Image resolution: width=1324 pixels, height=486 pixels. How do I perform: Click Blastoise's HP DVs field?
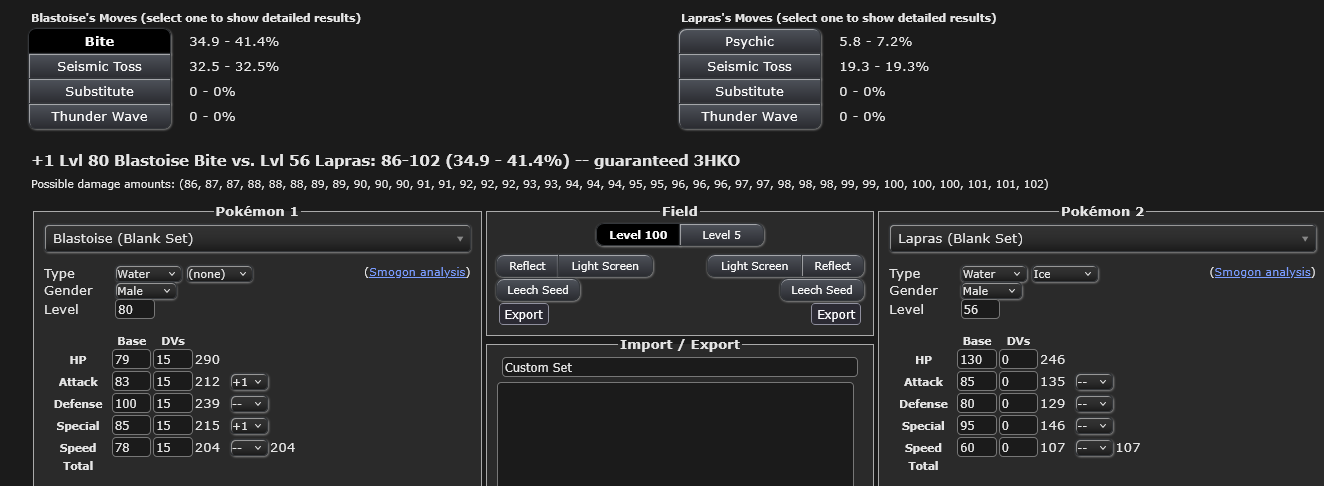(172, 360)
